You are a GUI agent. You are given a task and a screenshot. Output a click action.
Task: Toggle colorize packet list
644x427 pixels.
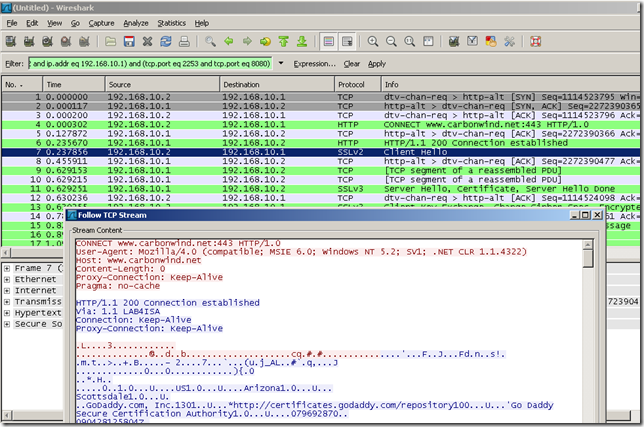pos(329,41)
